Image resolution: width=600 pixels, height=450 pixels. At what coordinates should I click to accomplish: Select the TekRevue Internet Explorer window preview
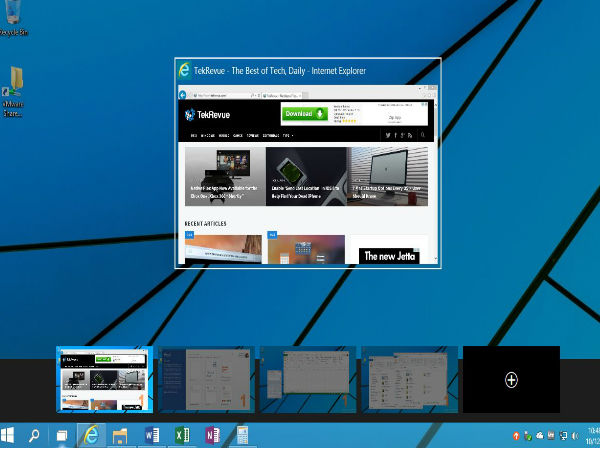pos(308,163)
